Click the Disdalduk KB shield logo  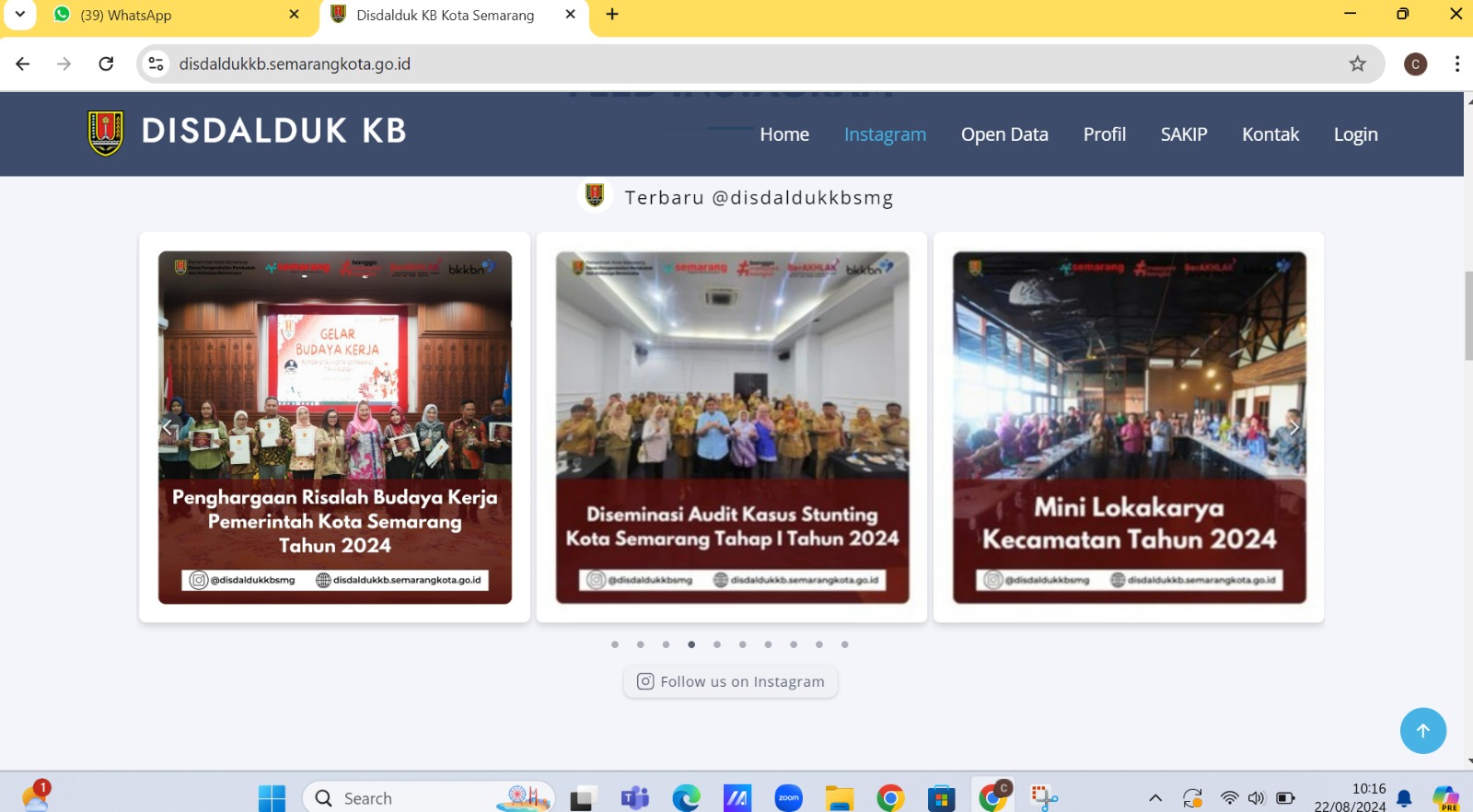pyautogui.click(x=106, y=133)
